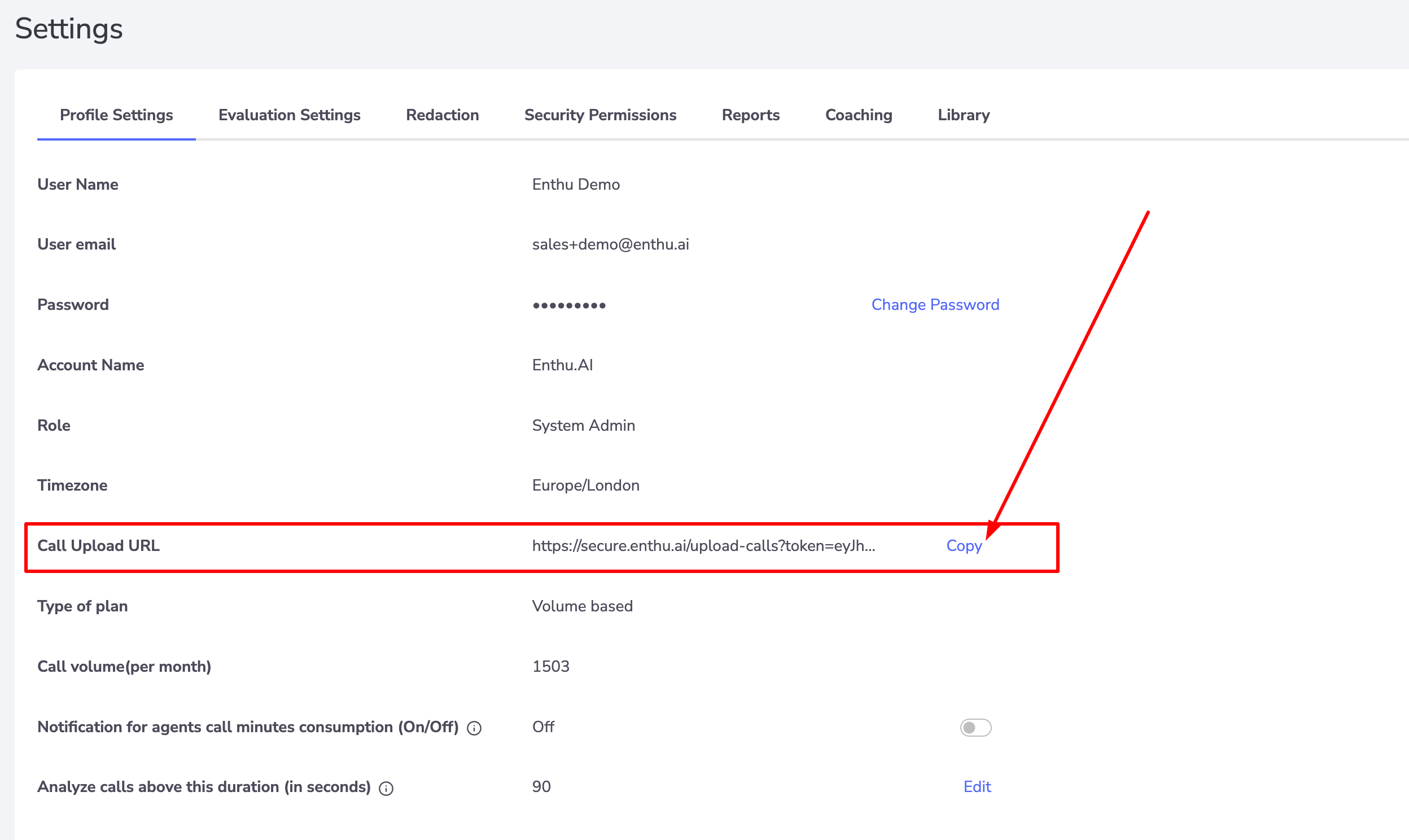1409x840 pixels.
Task: Switch to Evaluation Settings tab
Action: [x=289, y=115]
